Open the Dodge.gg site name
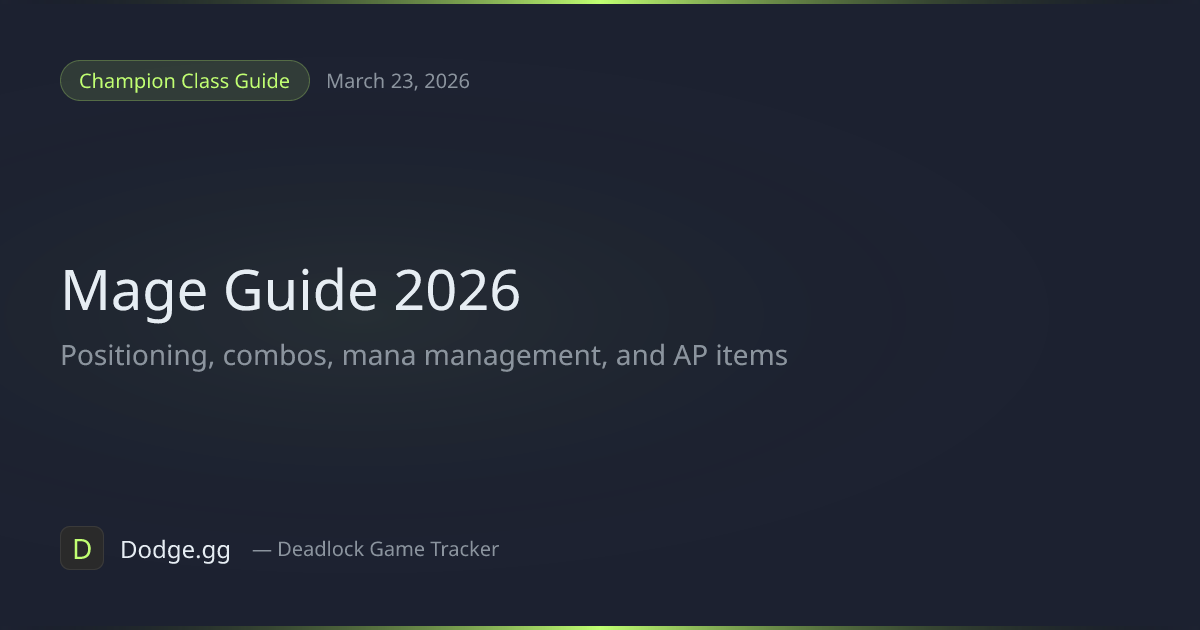 [x=175, y=549]
